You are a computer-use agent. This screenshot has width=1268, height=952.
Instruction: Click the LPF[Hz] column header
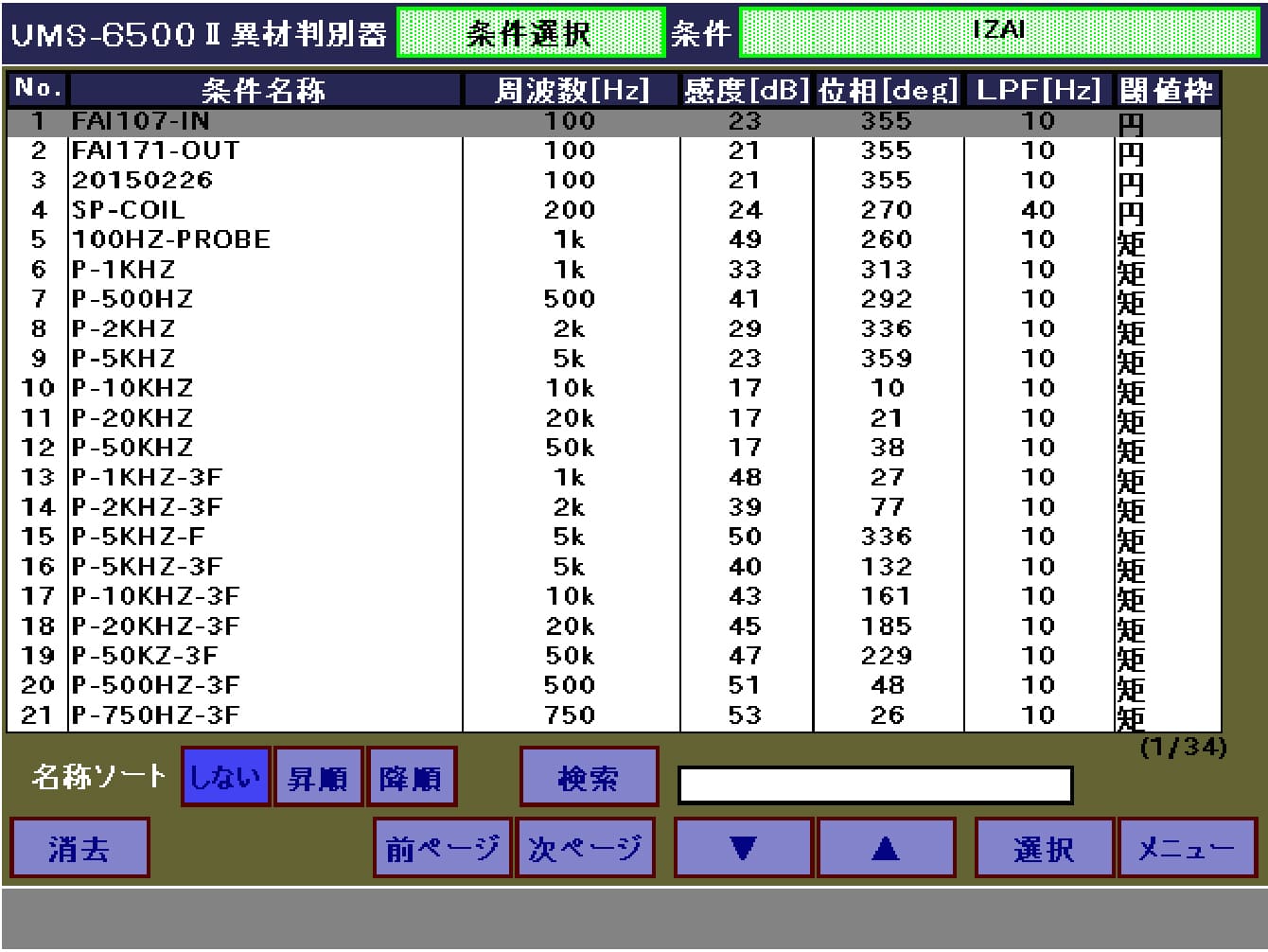point(1039,90)
